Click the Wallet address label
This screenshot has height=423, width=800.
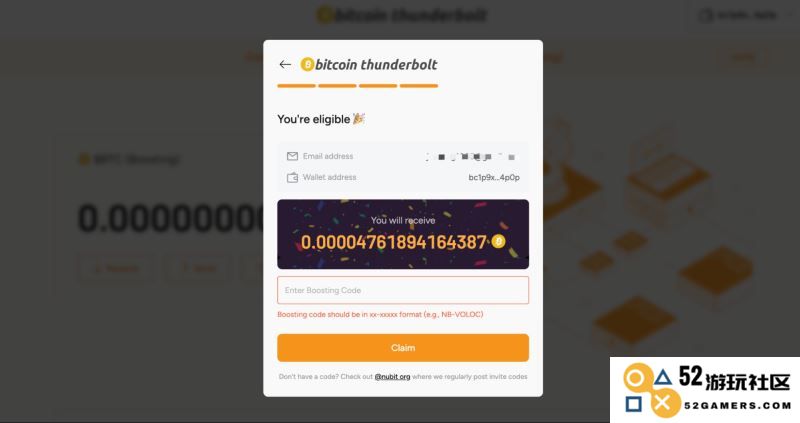coord(330,178)
